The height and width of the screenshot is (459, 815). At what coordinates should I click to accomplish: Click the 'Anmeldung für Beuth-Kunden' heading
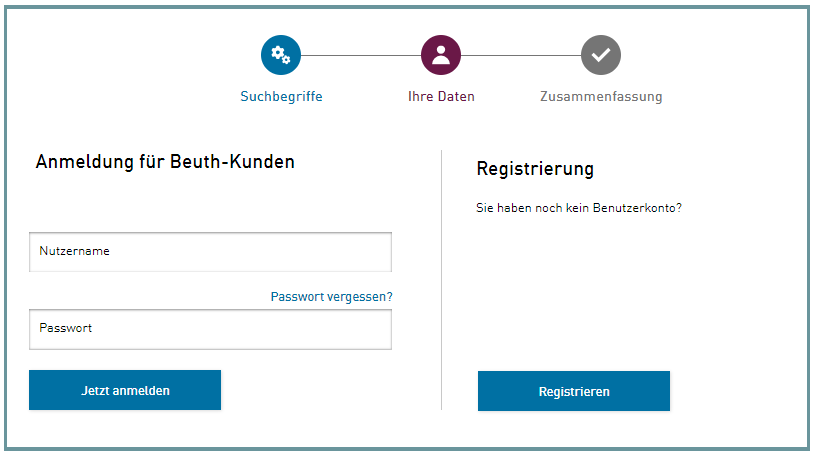(x=165, y=161)
